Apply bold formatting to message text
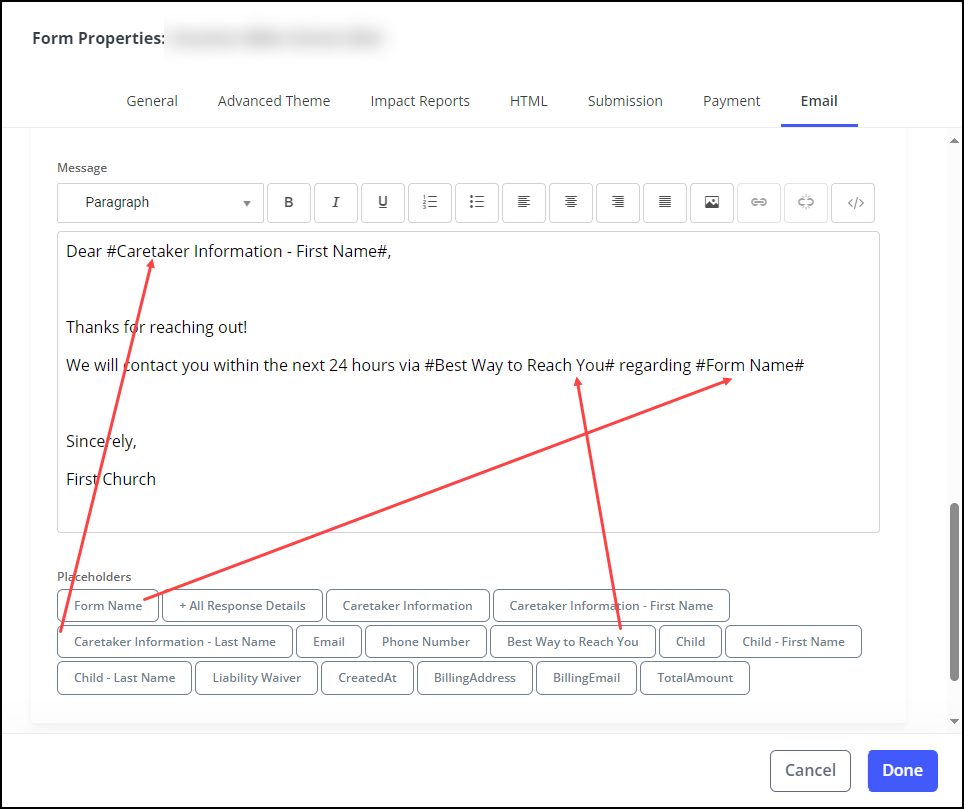Viewport: 964px width, 809px height. click(x=289, y=203)
